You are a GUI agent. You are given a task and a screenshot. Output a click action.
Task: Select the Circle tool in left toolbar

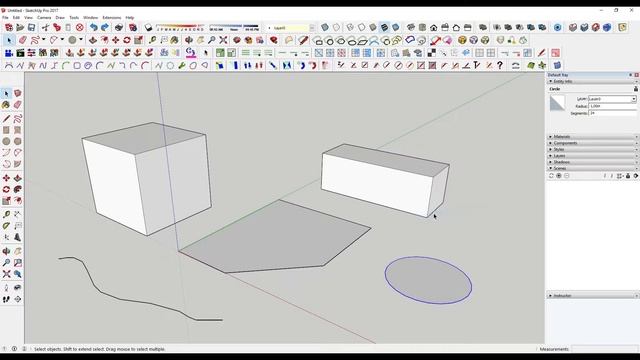6,141
